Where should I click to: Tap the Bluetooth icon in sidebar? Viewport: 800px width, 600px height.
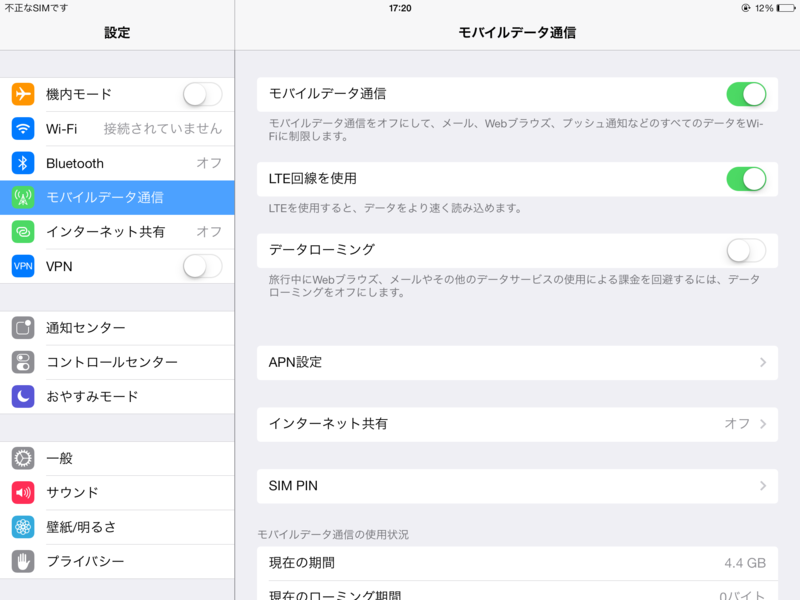tap(23, 163)
